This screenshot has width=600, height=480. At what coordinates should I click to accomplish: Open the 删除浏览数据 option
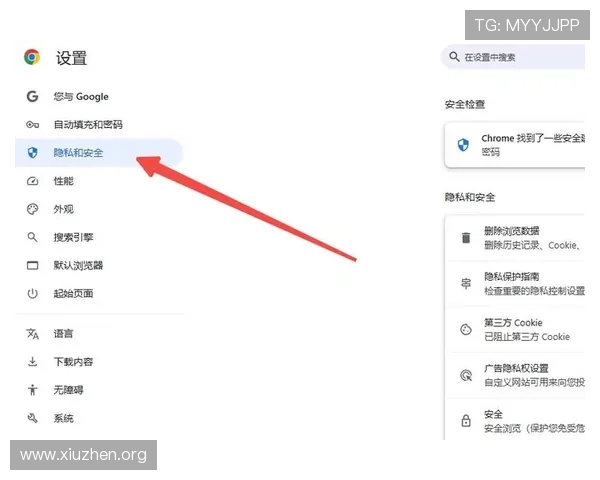pos(515,238)
